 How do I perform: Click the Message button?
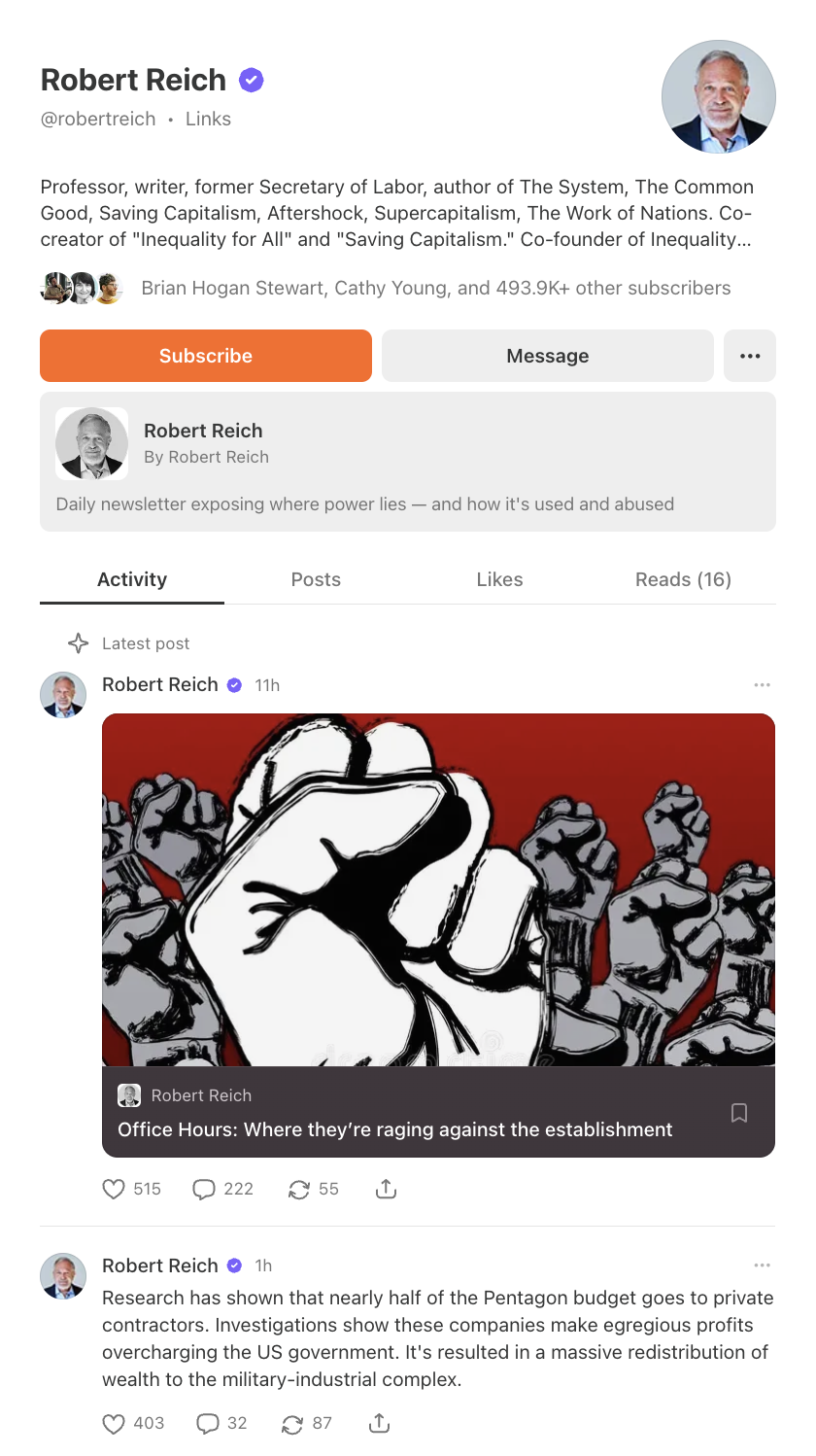[x=547, y=356]
